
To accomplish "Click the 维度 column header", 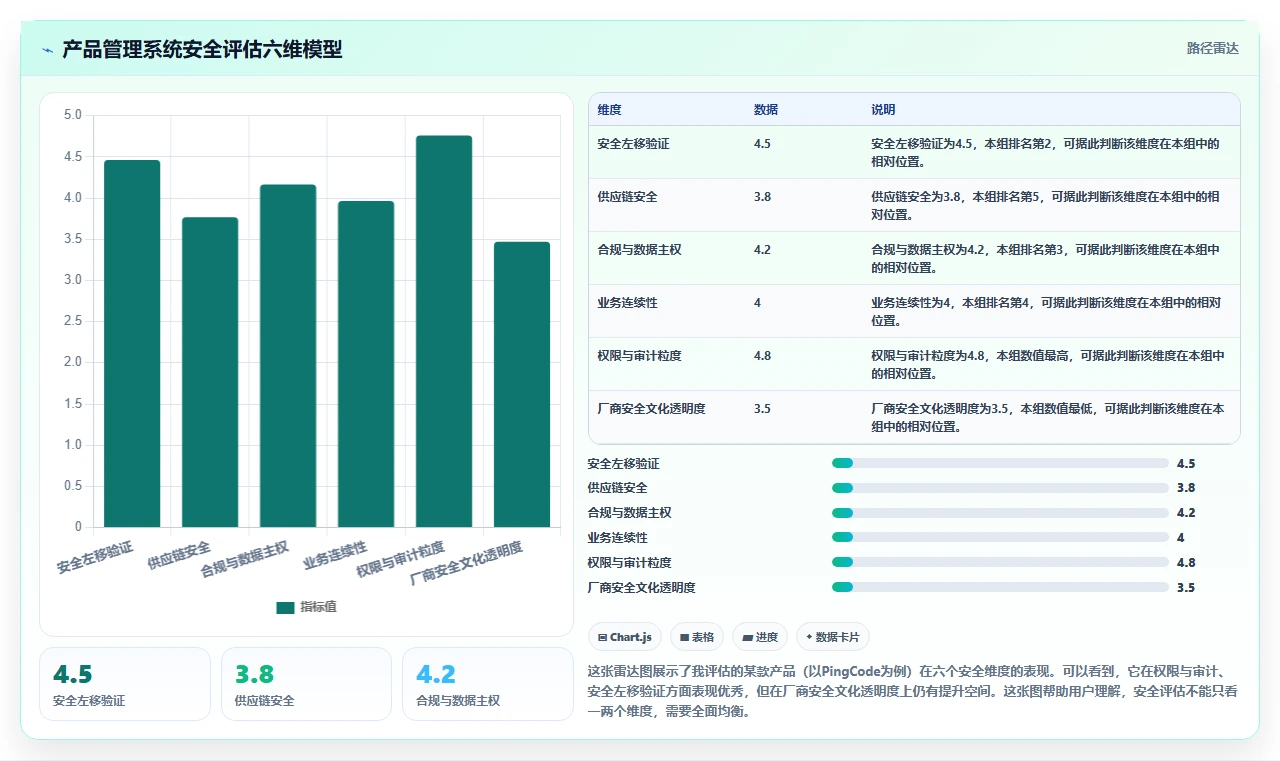I will 609,110.
